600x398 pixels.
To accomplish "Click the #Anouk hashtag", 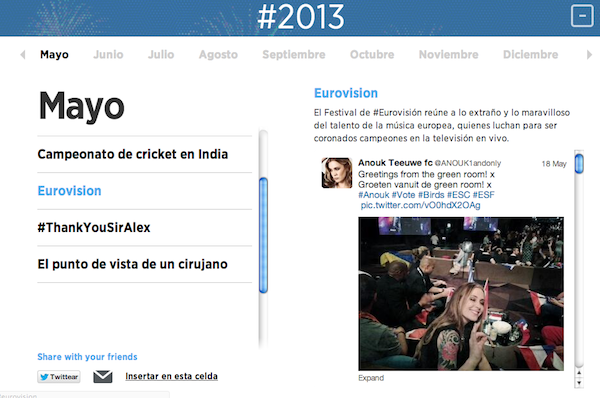I will (373, 195).
